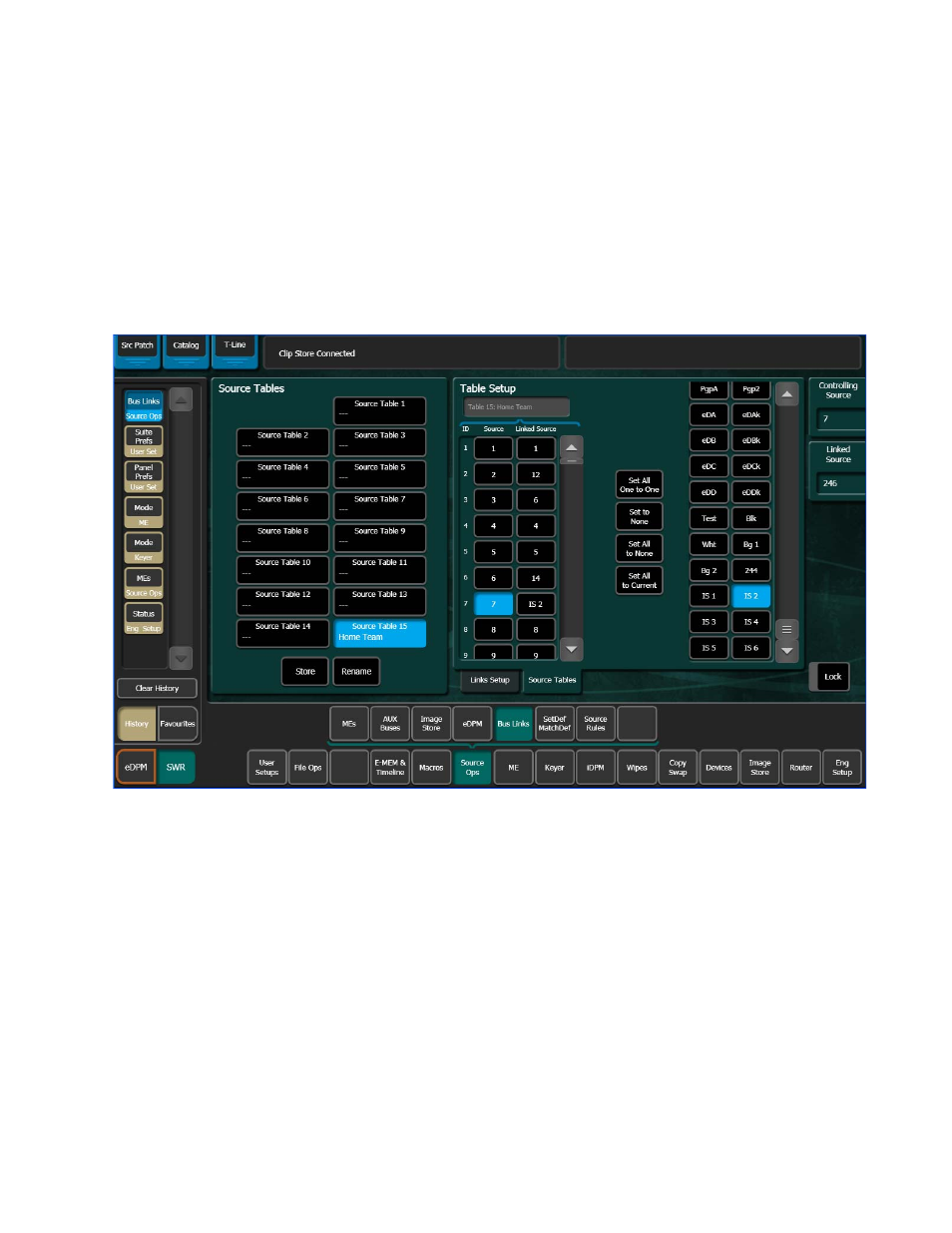
Task: Click the Table Setup list up arrow
Action: 571,446
